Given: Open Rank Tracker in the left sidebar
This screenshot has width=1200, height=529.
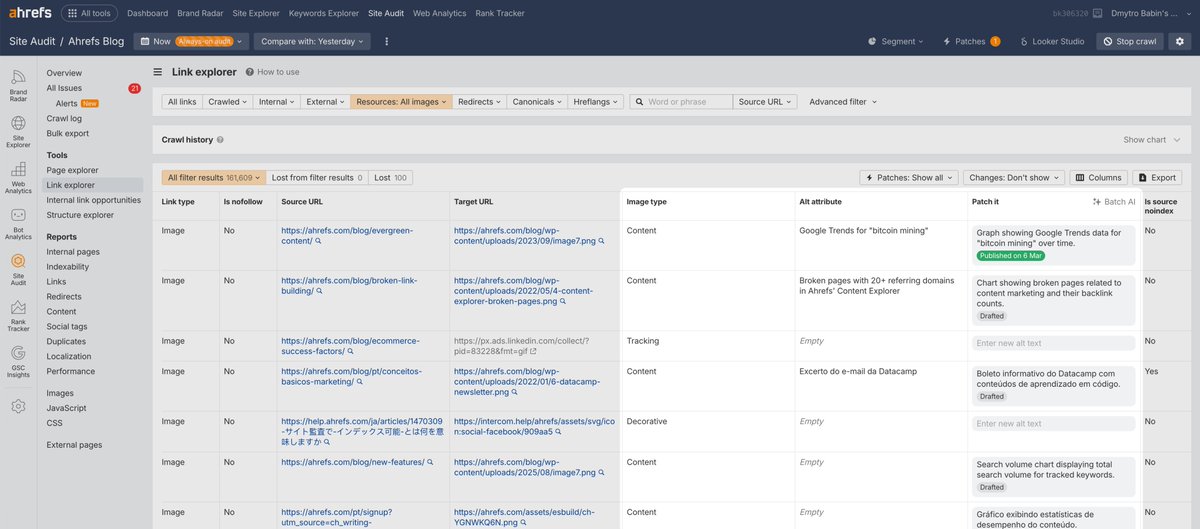Looking at the screenshot, I should pyautogui.click(x=18, y=316).
